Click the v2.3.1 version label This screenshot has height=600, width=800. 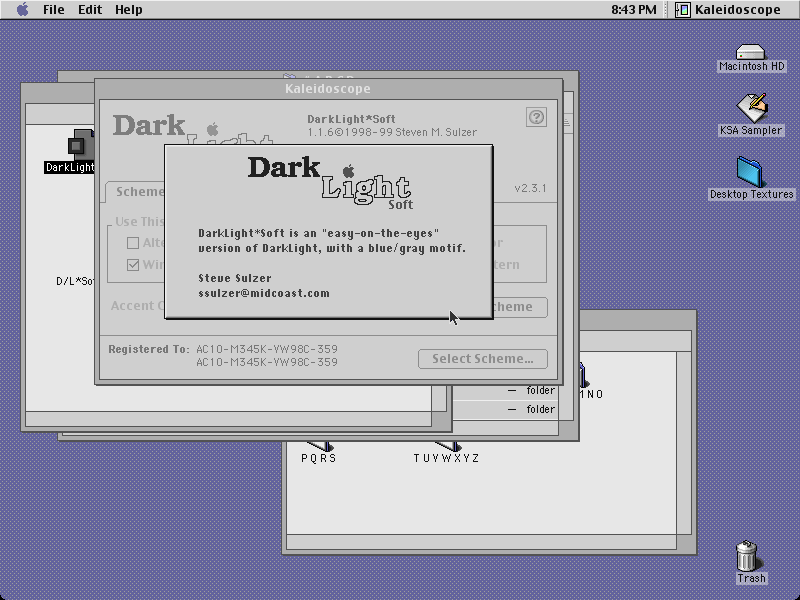click(530, 188)
